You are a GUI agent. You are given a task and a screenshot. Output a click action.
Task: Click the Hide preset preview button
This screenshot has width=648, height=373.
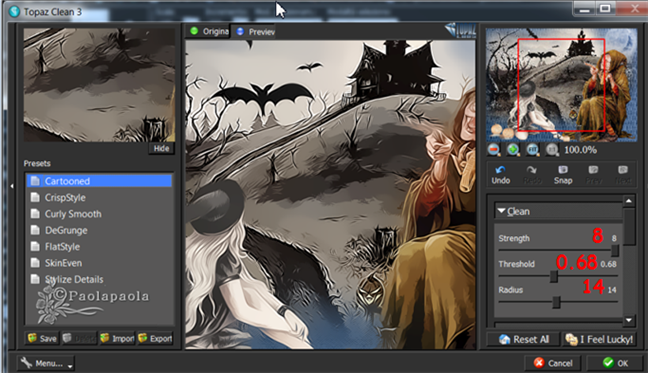click(161, 148)
